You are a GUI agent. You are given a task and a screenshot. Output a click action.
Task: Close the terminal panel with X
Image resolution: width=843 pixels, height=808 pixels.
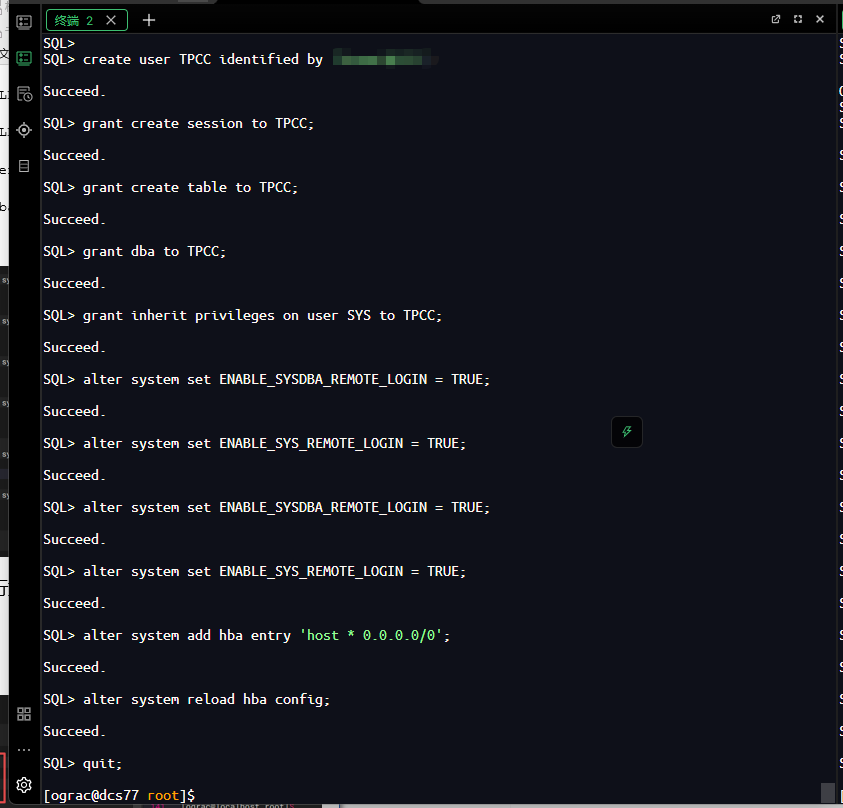point(820,19)
